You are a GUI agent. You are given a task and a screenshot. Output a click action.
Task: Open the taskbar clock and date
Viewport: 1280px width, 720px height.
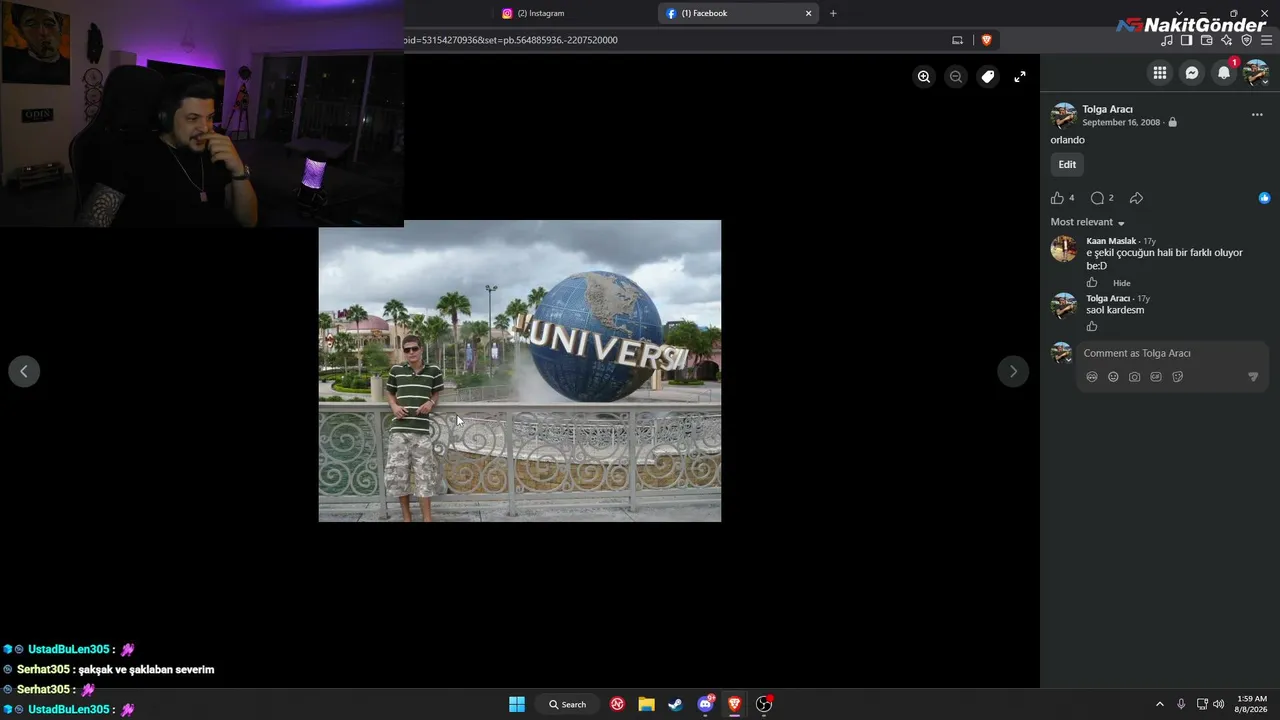click(1252, 704)
